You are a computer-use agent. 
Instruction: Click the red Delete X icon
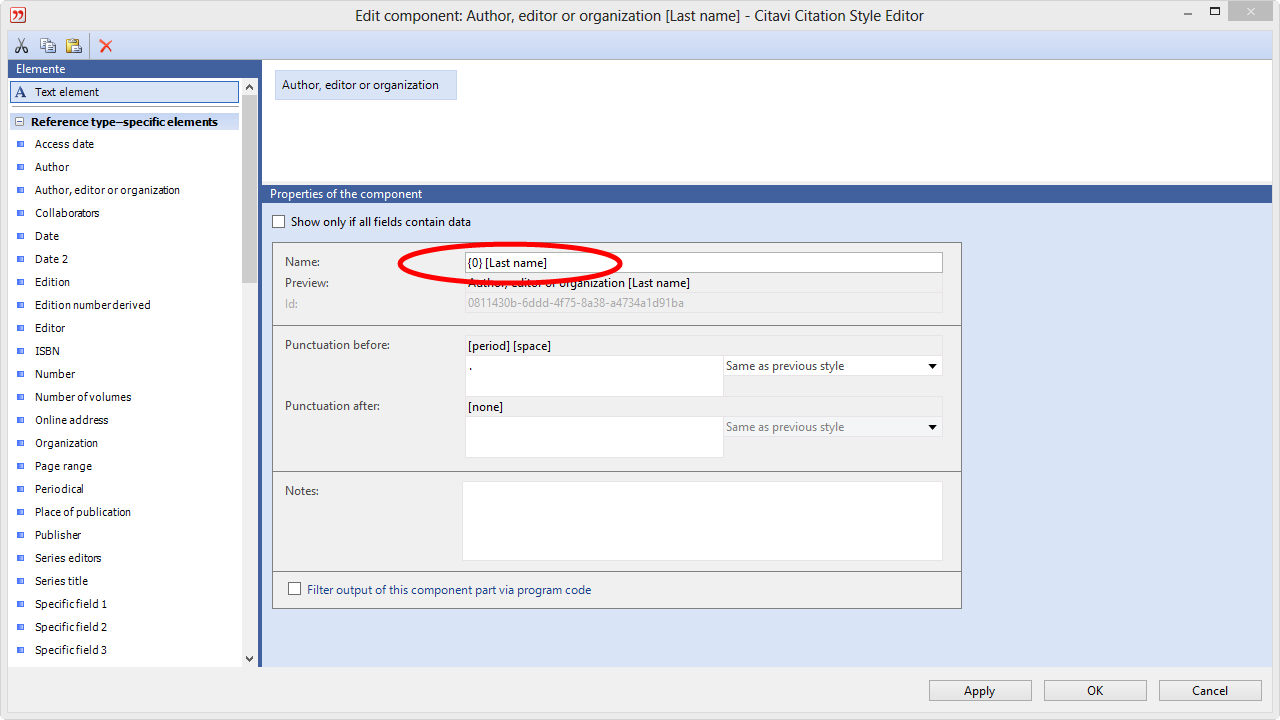(x=106, y=46)
